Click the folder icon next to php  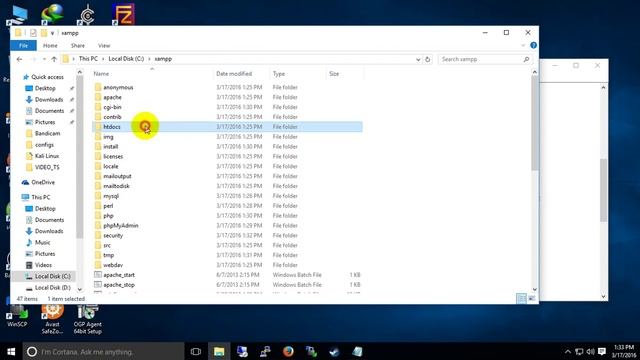(x=98, y=216)
